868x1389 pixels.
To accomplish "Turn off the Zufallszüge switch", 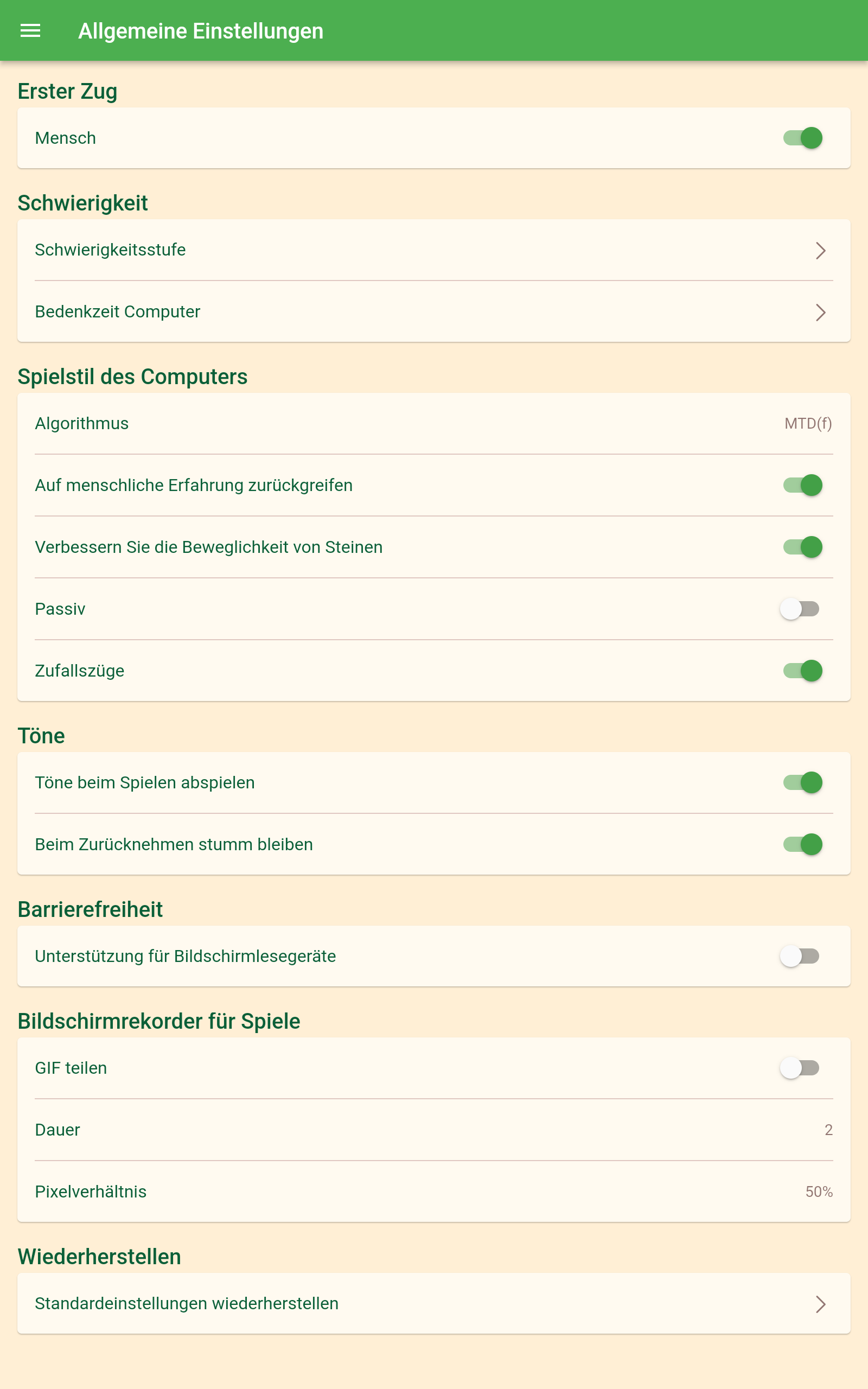I will (802, 671).
